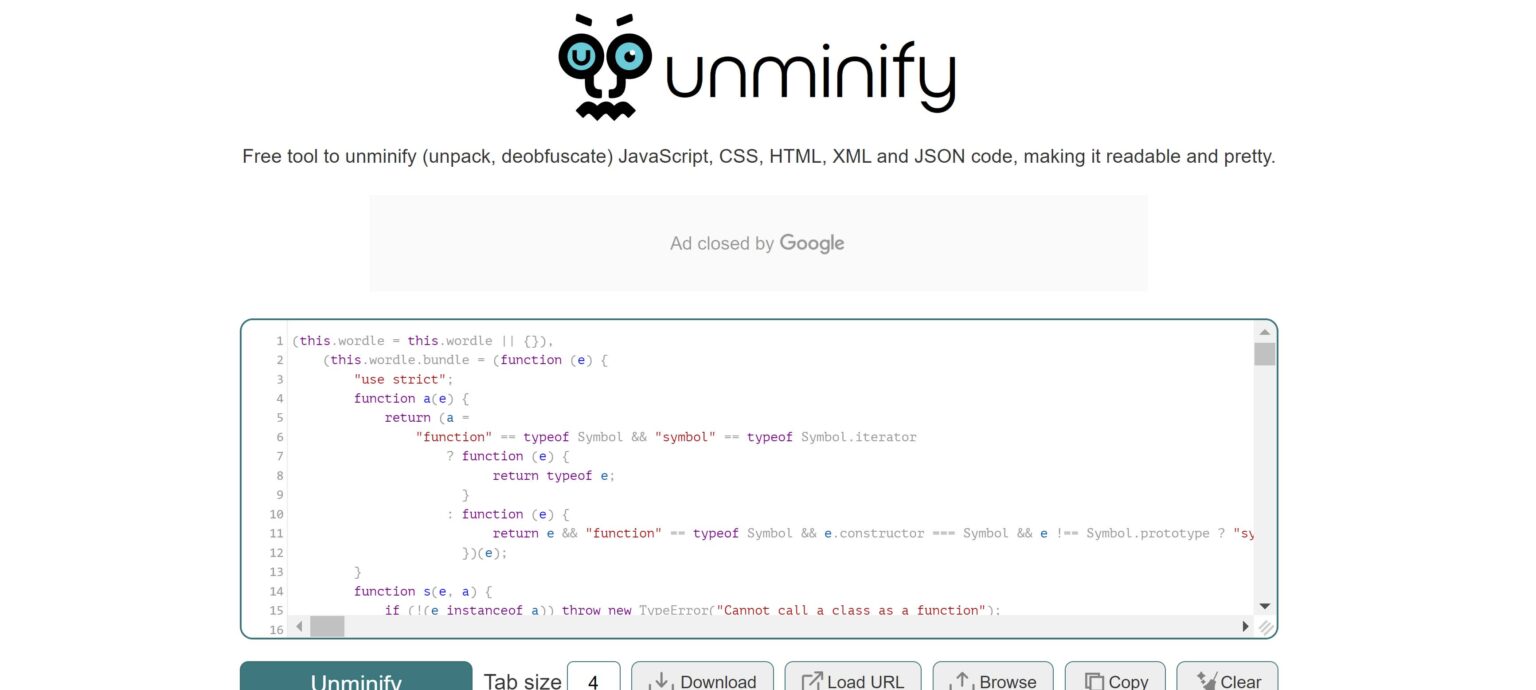
Task: Click the horizontal scrollbar left arrow
Action: (x=299, y=627)
